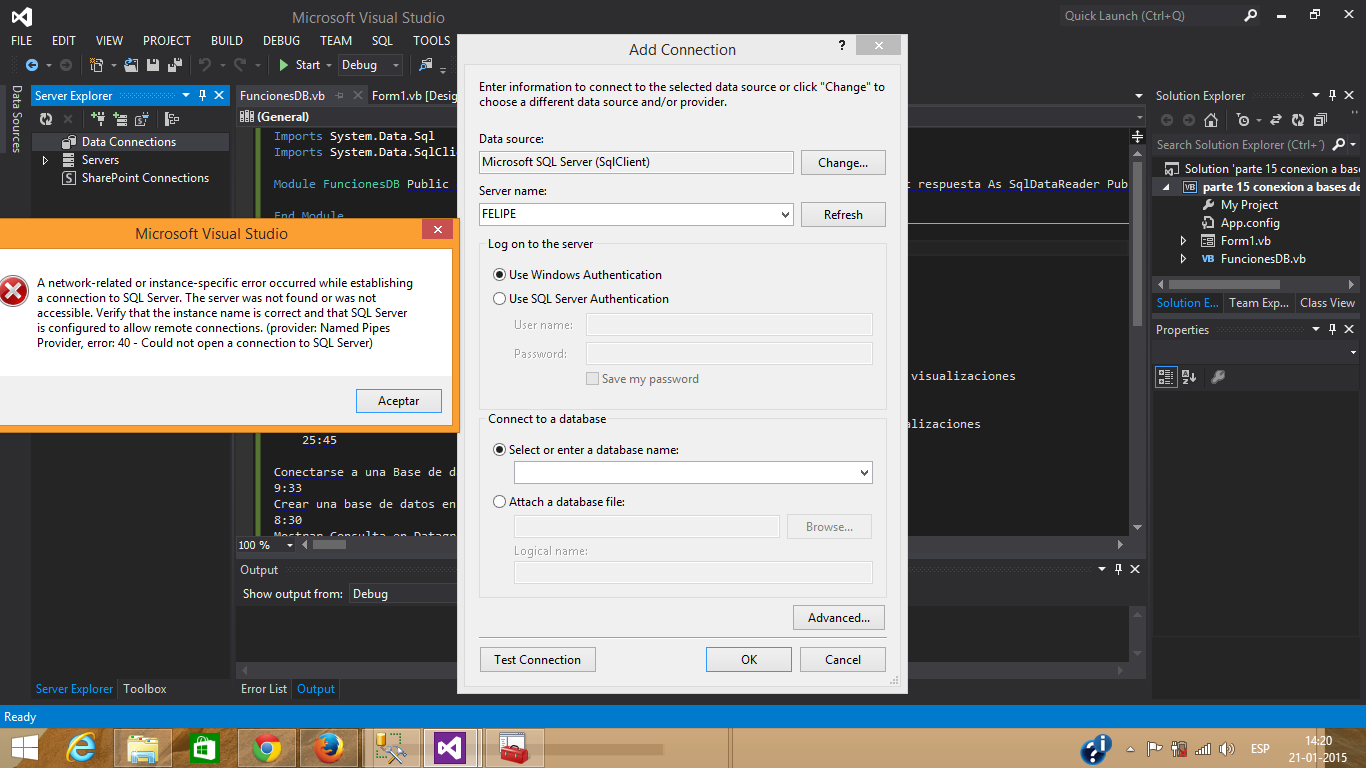Viewport: 1366px width, 768px height.
Task: Click the Connect to Server icon in Server Explorer
Action: (120, 119)
